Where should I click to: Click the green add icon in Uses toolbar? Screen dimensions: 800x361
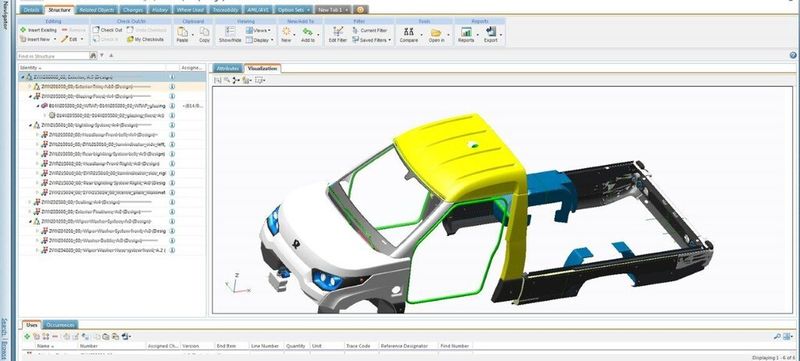click(x=27, y=337)
